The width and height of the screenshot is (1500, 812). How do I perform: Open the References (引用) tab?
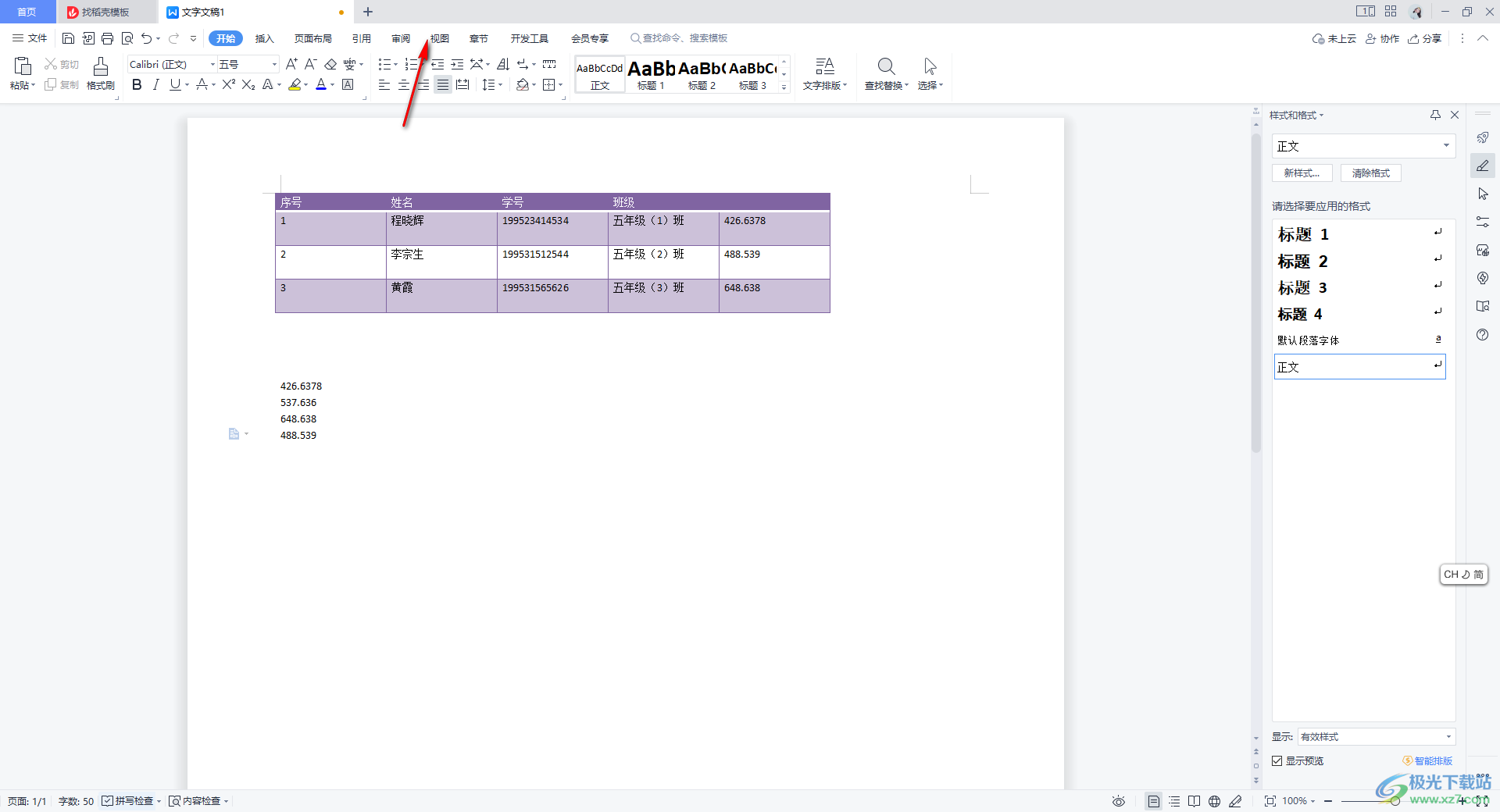pos(361,38)
